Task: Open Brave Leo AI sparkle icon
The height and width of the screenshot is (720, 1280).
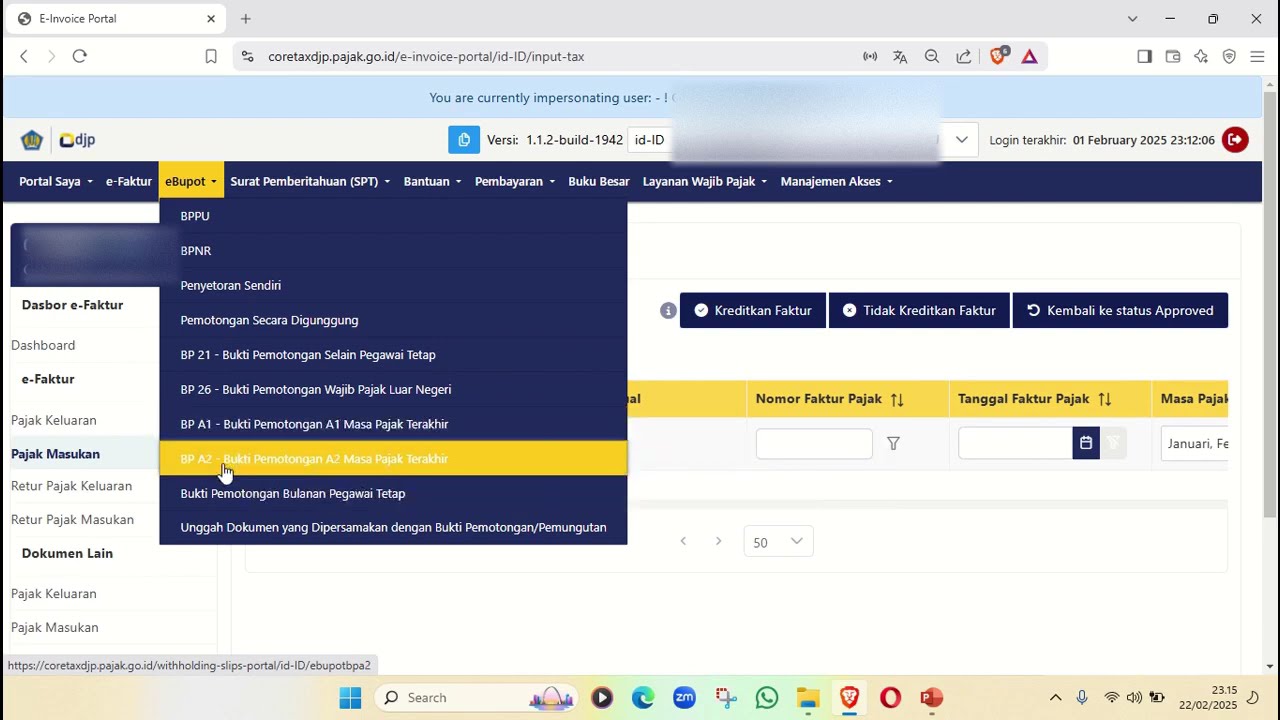Action: coord(1201,56)
